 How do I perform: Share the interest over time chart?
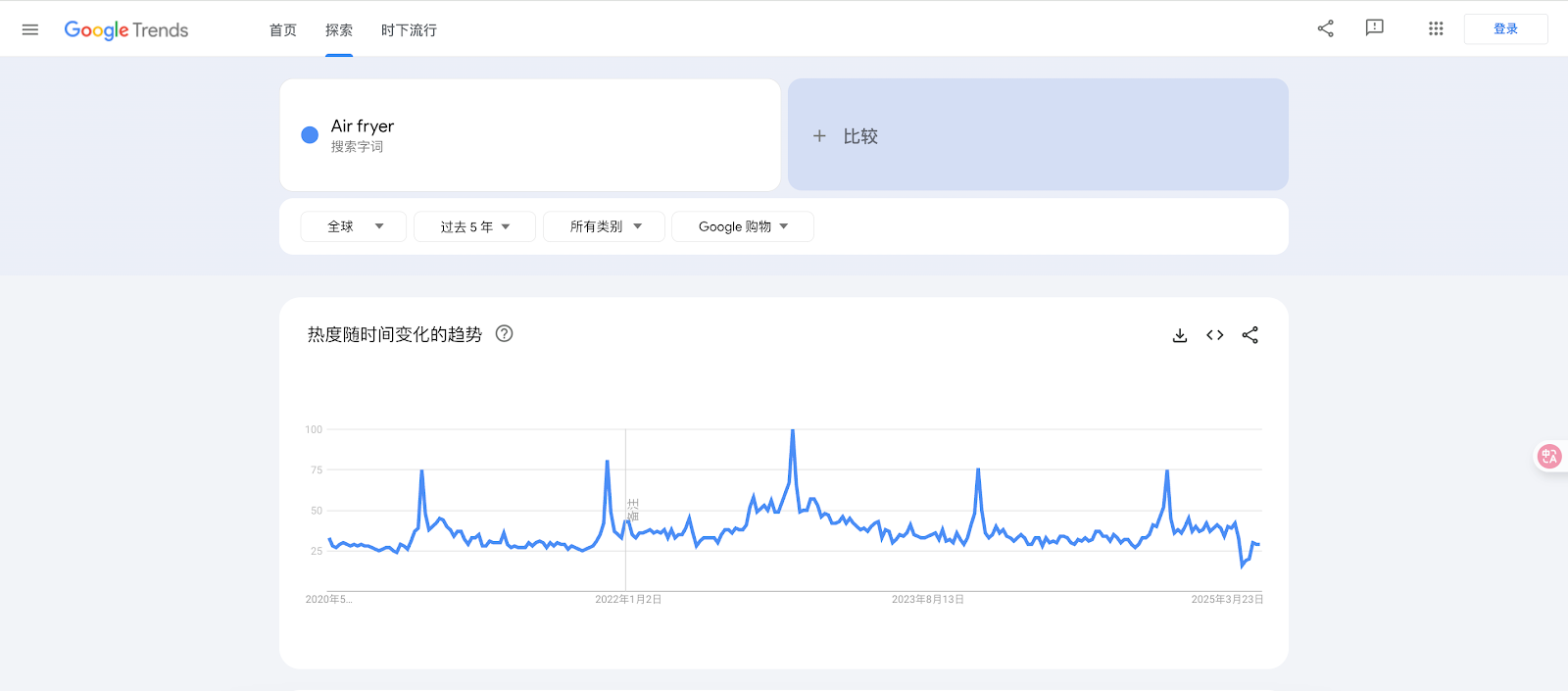(1250, 335)
